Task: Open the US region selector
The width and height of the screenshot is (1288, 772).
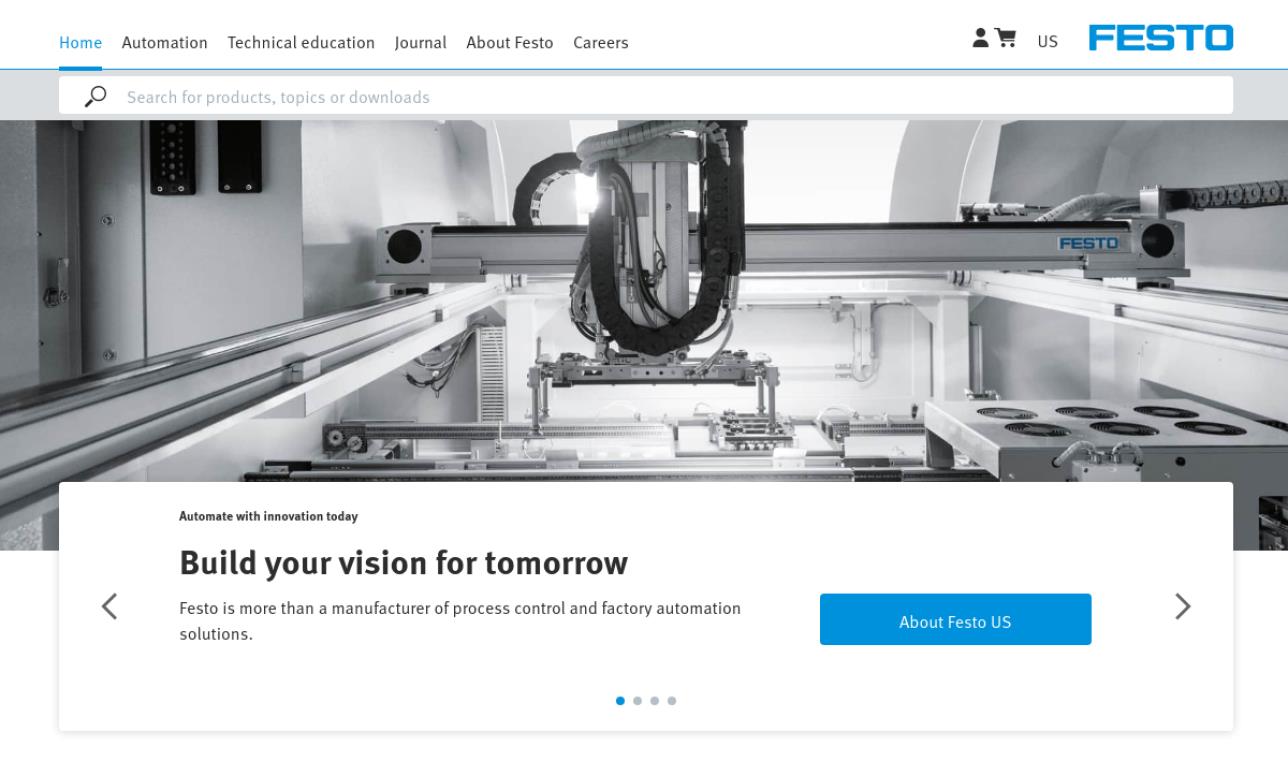Action: (1047, 41)
